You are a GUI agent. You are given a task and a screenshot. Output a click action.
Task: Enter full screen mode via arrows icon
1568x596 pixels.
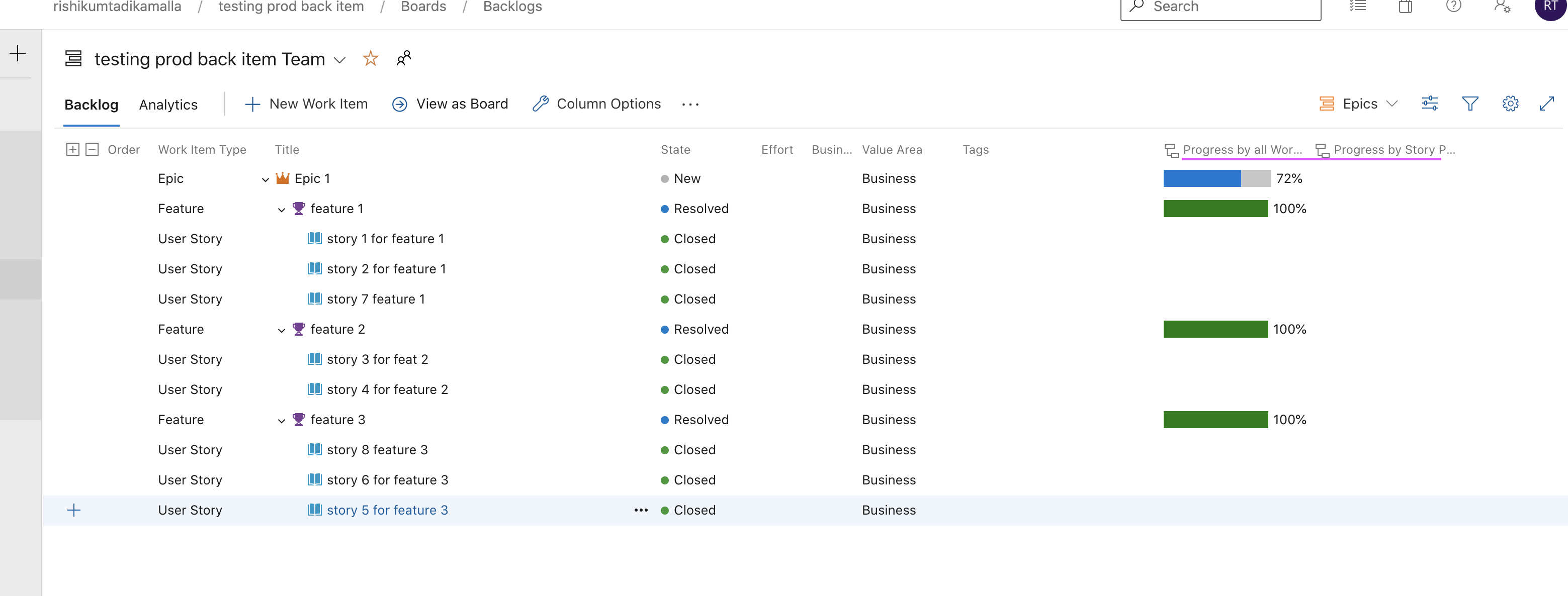tap(1547, 104)
